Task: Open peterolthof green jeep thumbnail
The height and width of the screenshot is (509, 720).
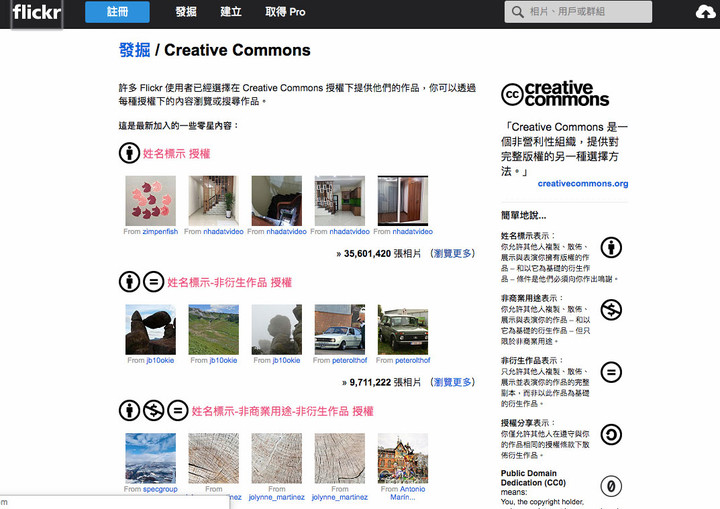Action: coord(403,329)
